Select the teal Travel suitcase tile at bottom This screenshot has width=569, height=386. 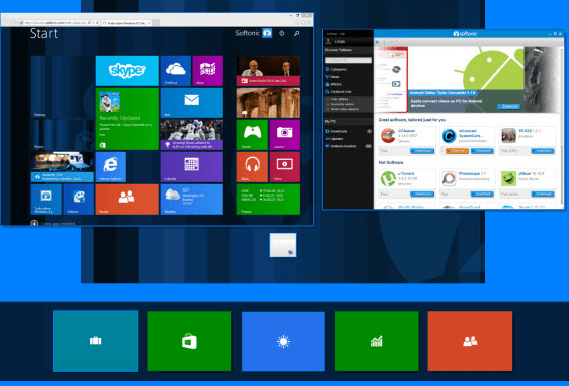[95, 341]
